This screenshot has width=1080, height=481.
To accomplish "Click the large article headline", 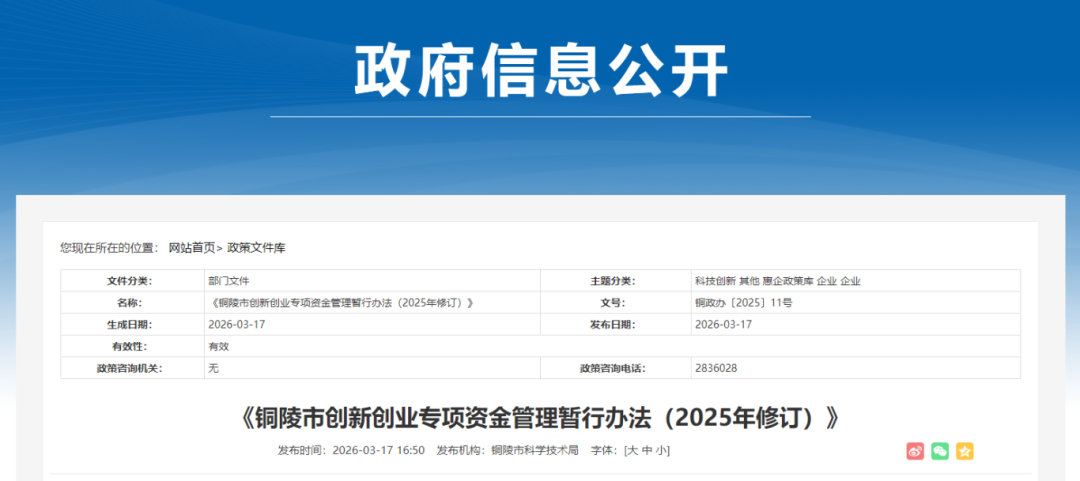I will tap(541, 418).
